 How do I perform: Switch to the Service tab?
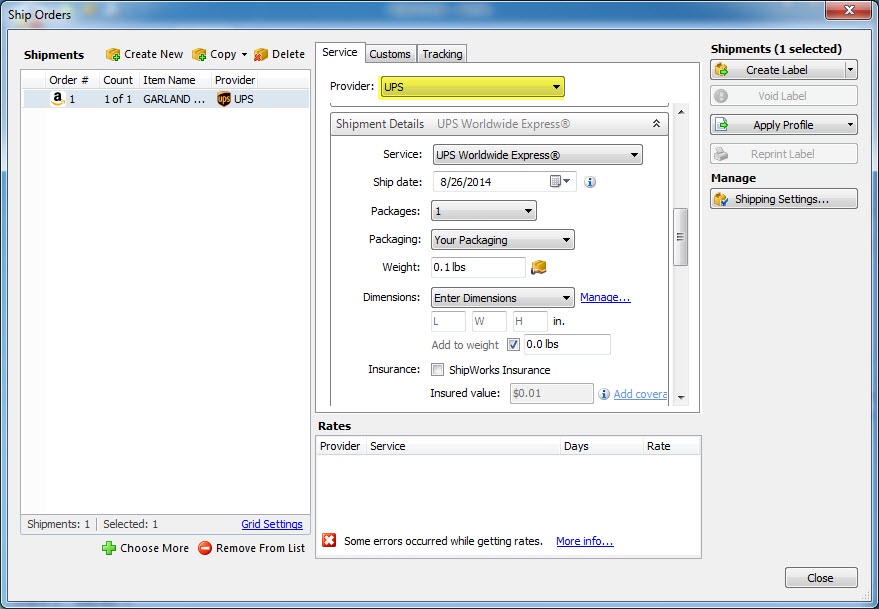pyautogui.click(x=340, y=52)
